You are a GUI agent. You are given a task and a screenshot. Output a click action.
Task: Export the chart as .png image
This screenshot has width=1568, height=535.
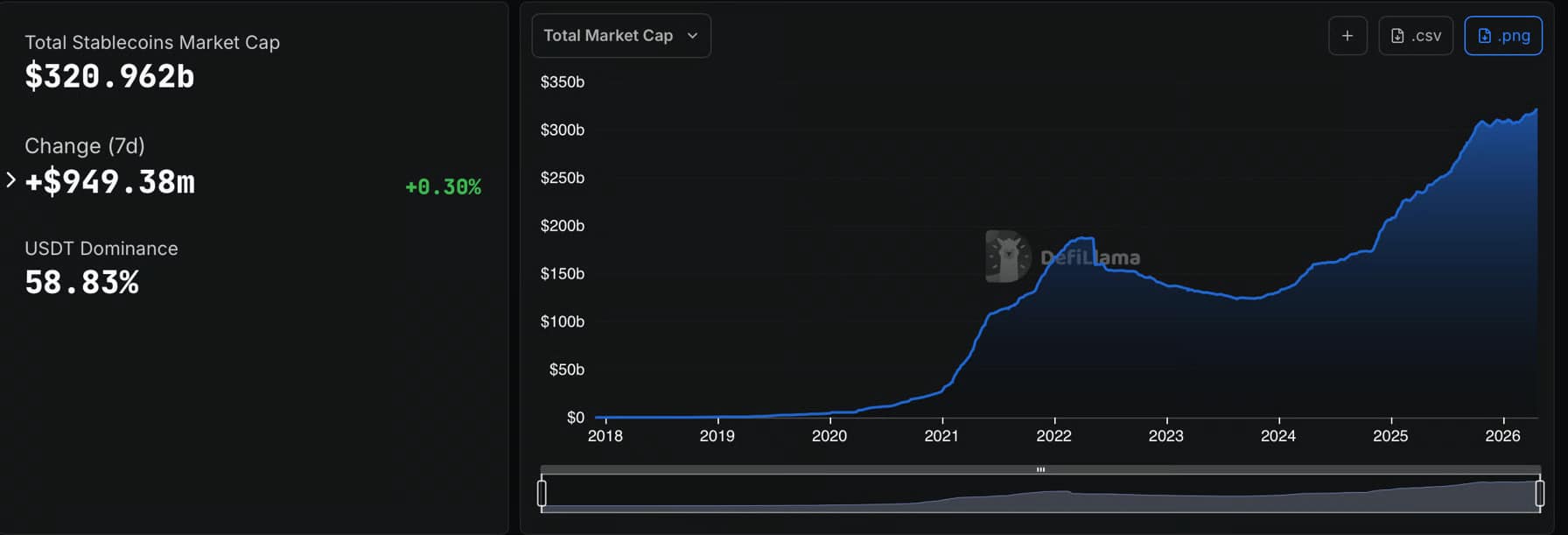1503,36
